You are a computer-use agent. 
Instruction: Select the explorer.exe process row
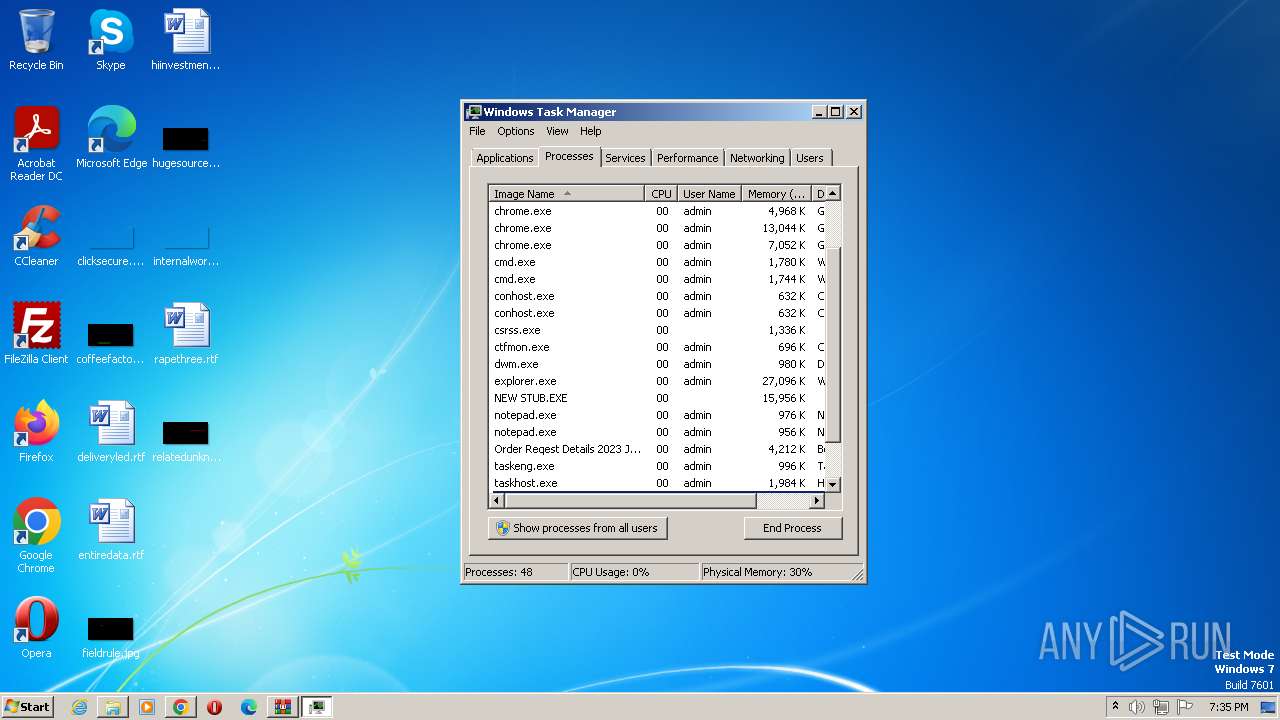click(657, 381)
